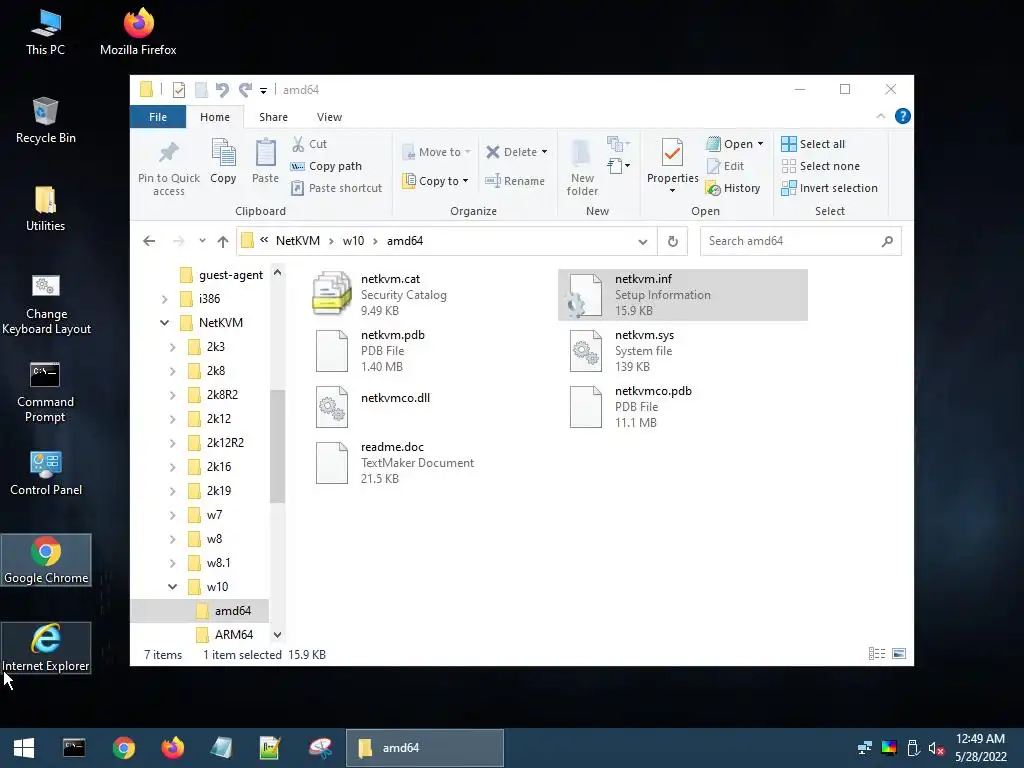Viewport: 1024px width, 768px height.
Task: Open address bar history dropdown
Action: (x=643, y=241)
